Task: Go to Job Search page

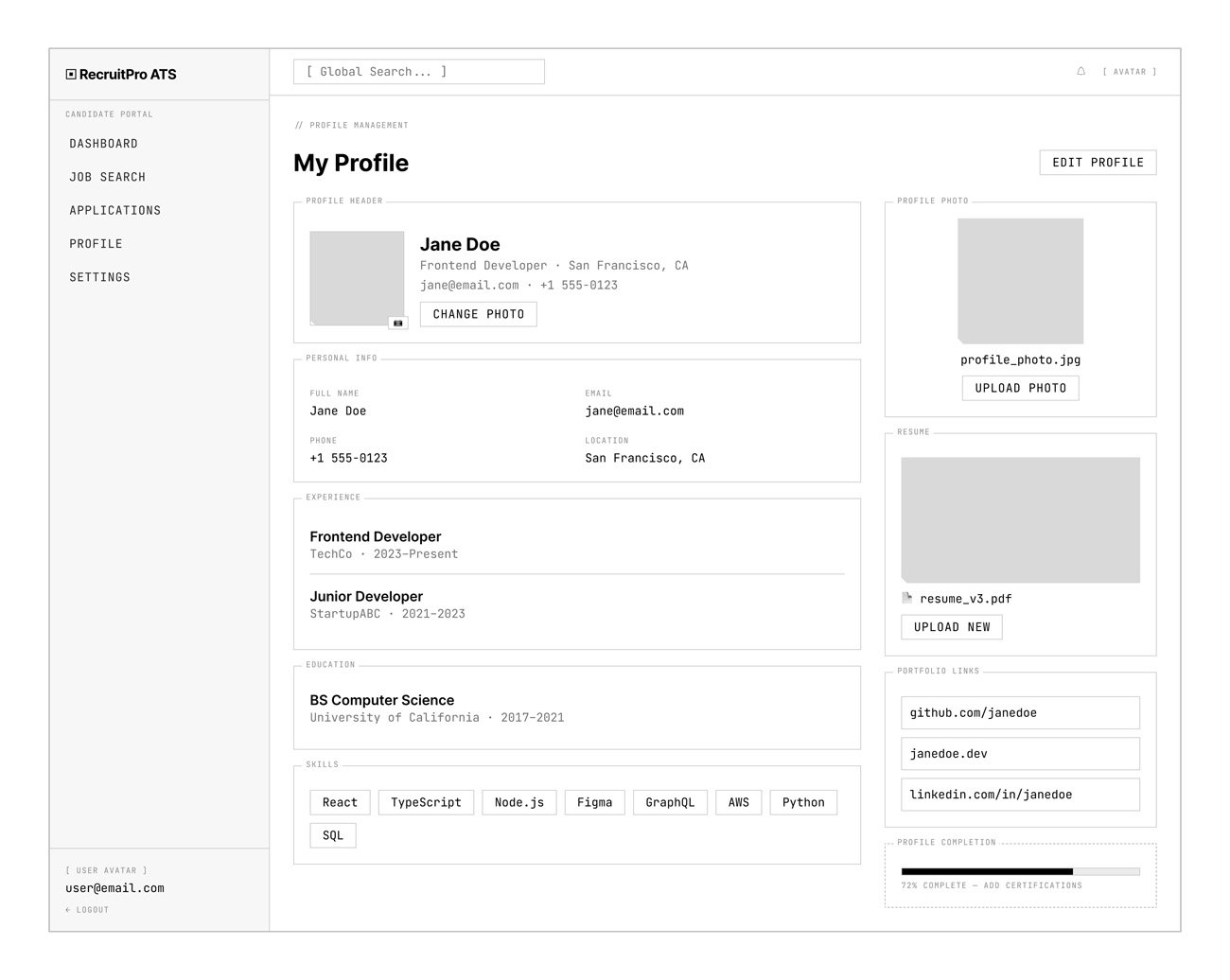Action: (108, 177)
